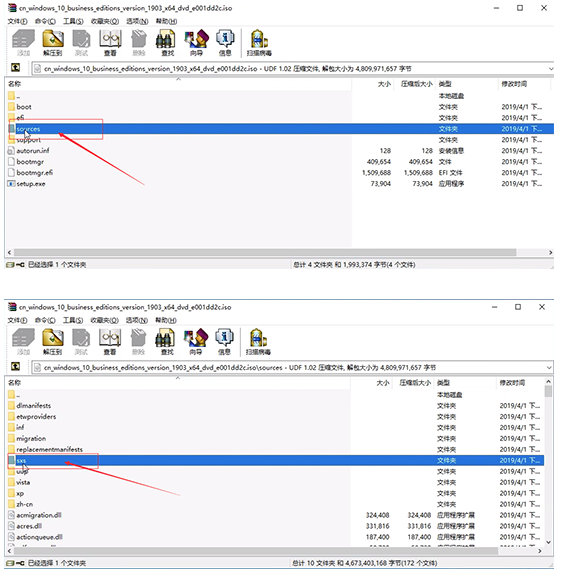
Task: Click Delete (删除) icon in lower window
Action: [x=138, y=342]
